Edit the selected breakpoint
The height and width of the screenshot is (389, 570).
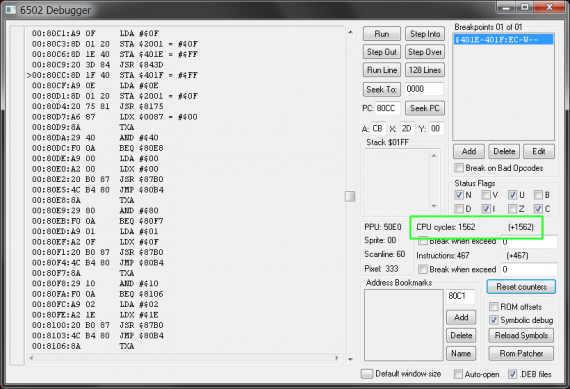539,151
